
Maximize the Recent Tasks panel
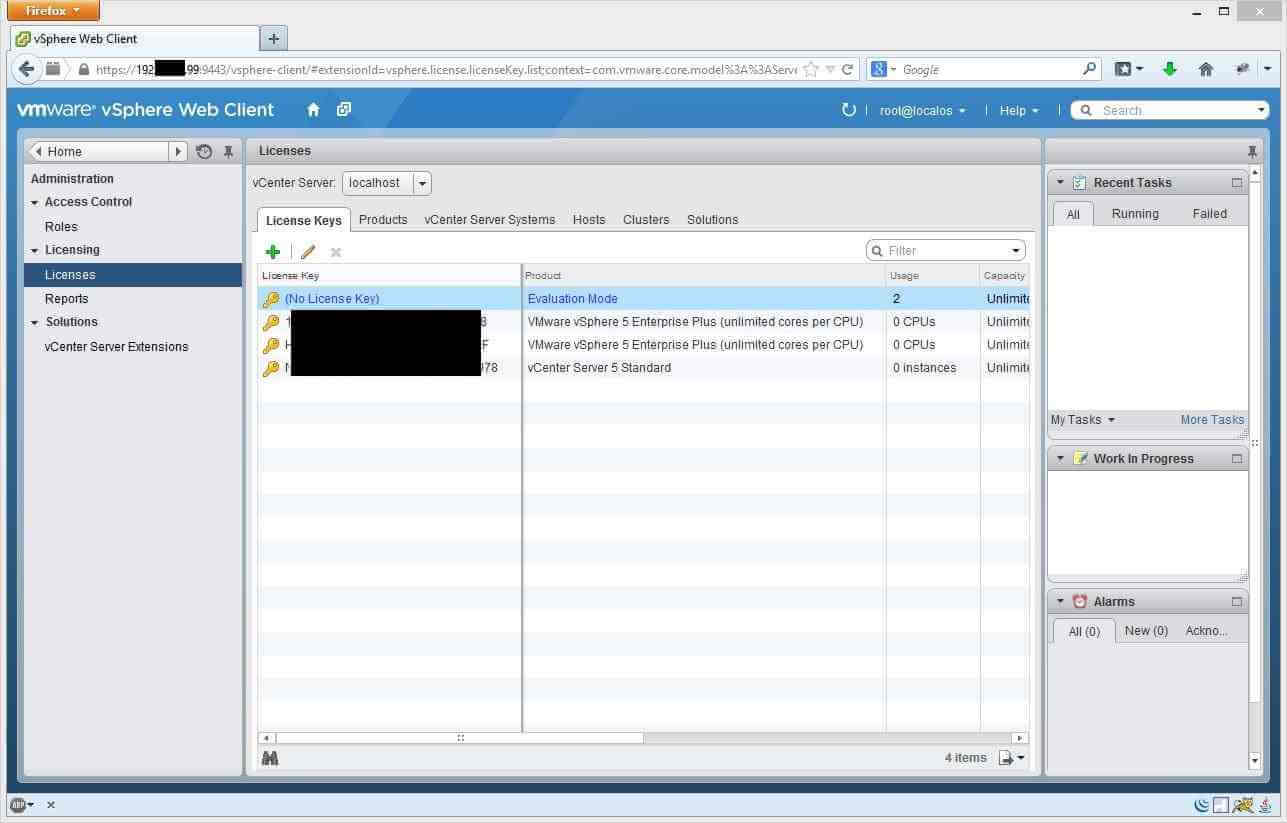pos(1237,183)
